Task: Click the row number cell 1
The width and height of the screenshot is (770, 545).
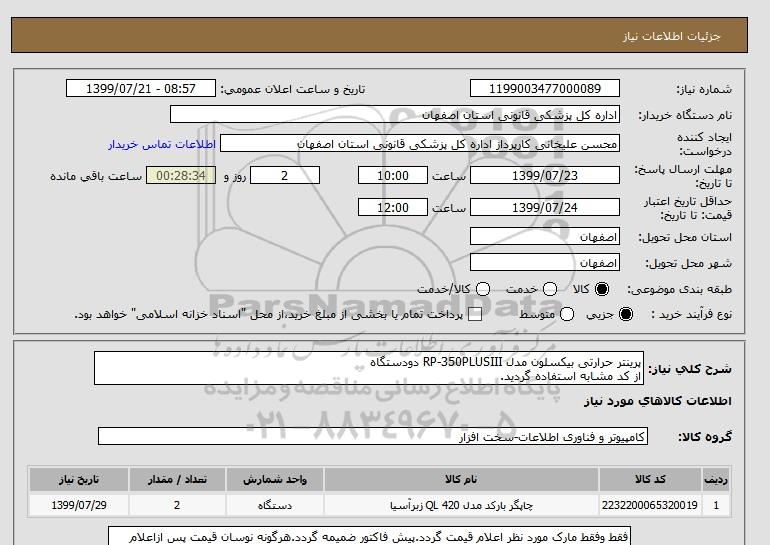Action: pyautogui.click(x=716, y=505)
